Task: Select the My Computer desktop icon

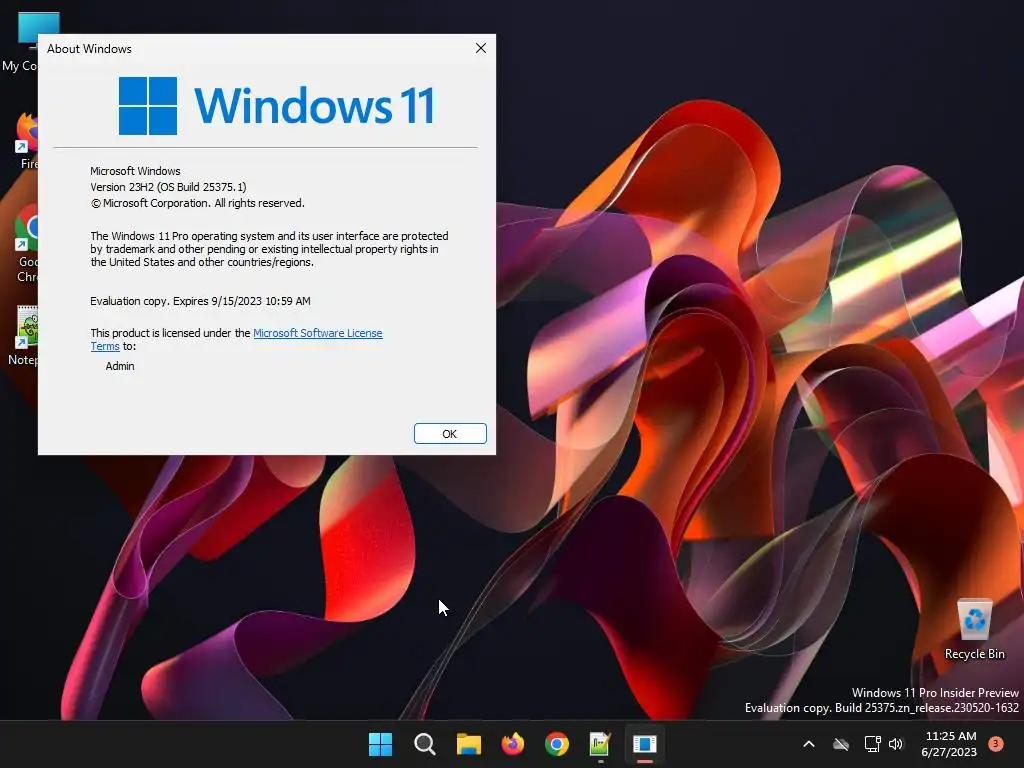Action: [20, 41]
